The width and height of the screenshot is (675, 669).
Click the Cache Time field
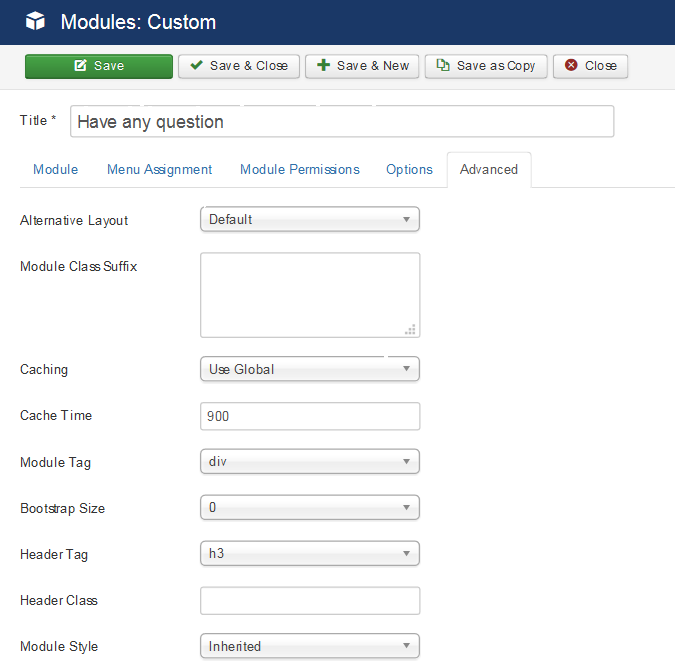(310, 416)
